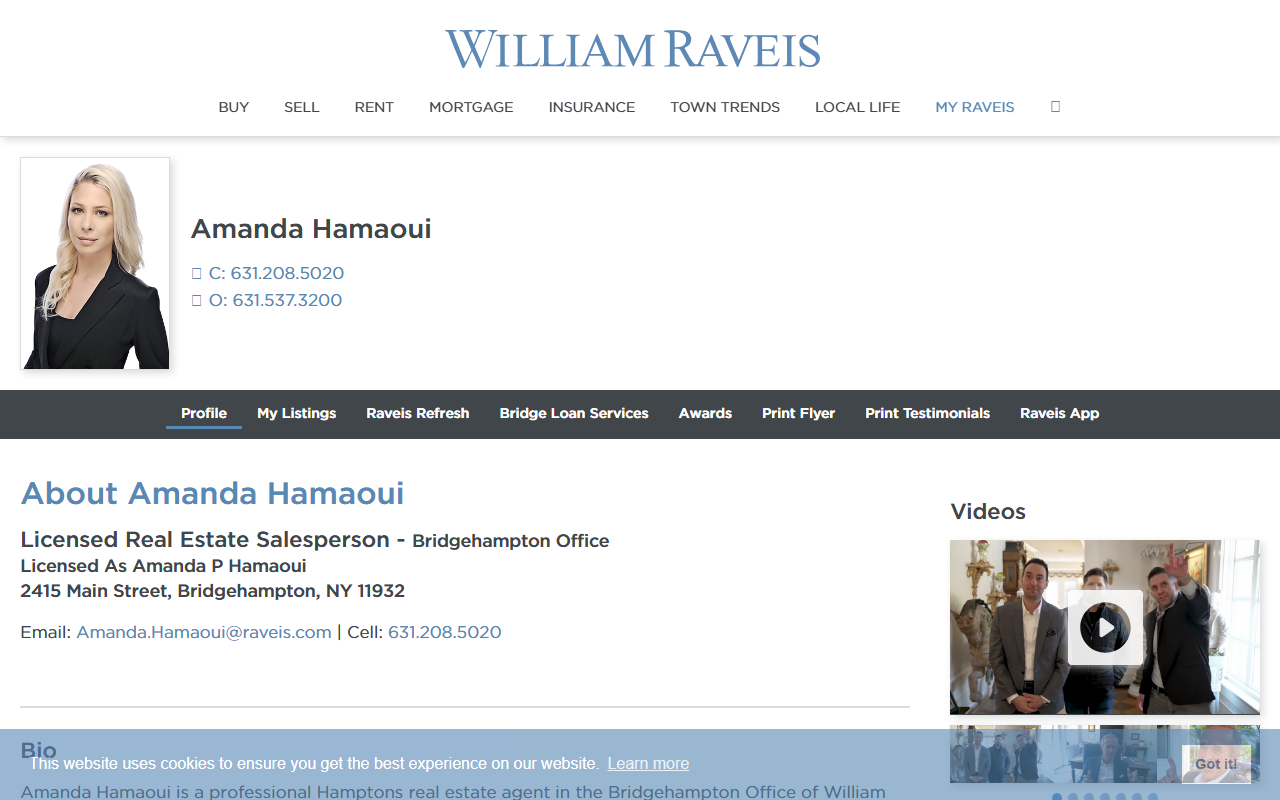This screenshot has height=800, width=1280.
Task: Play the main video in Videos
Action: [x=1105, y=628]
